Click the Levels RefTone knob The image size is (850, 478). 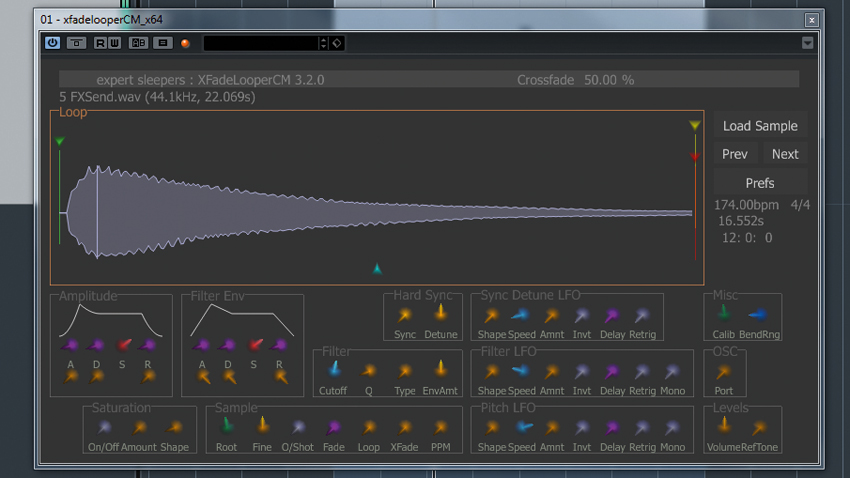click(x=759, y=428)
